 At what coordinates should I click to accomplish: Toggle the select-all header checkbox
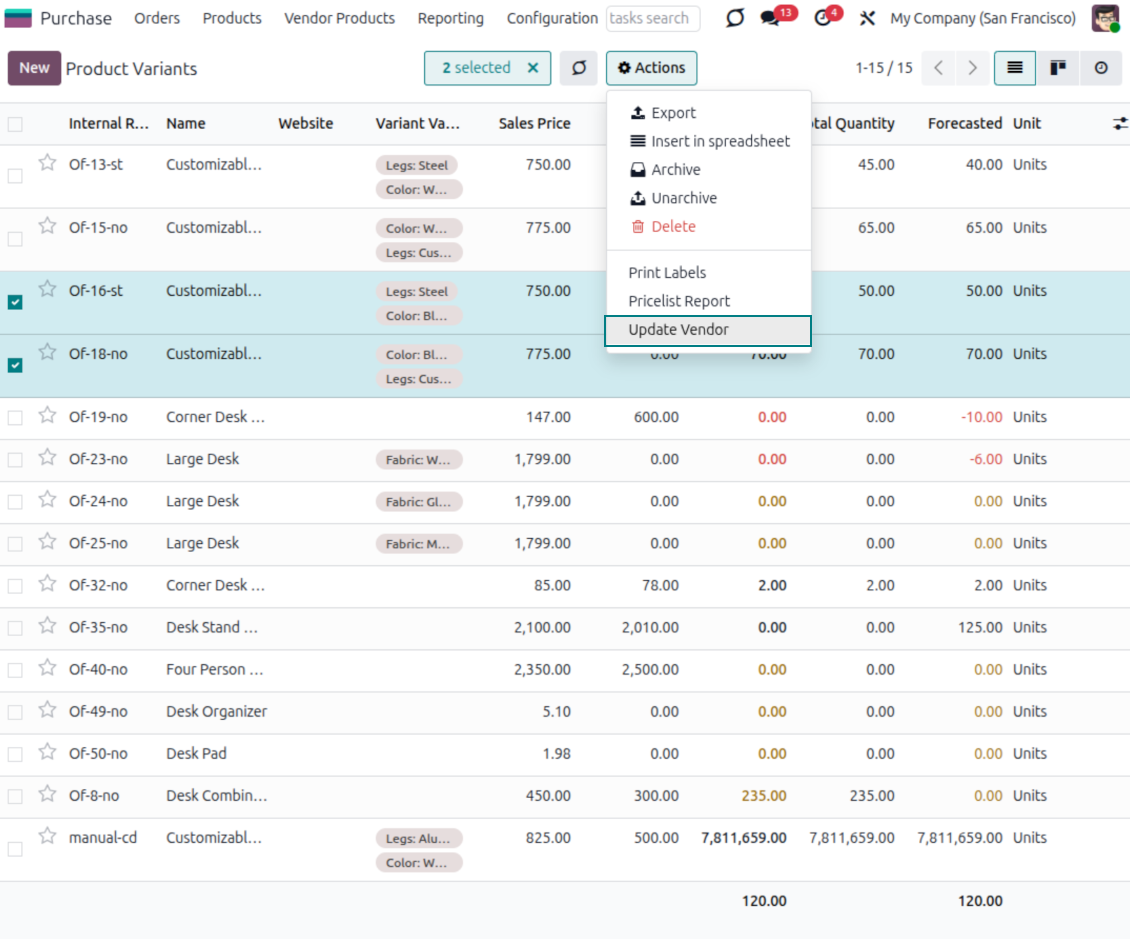pos(15,124)
